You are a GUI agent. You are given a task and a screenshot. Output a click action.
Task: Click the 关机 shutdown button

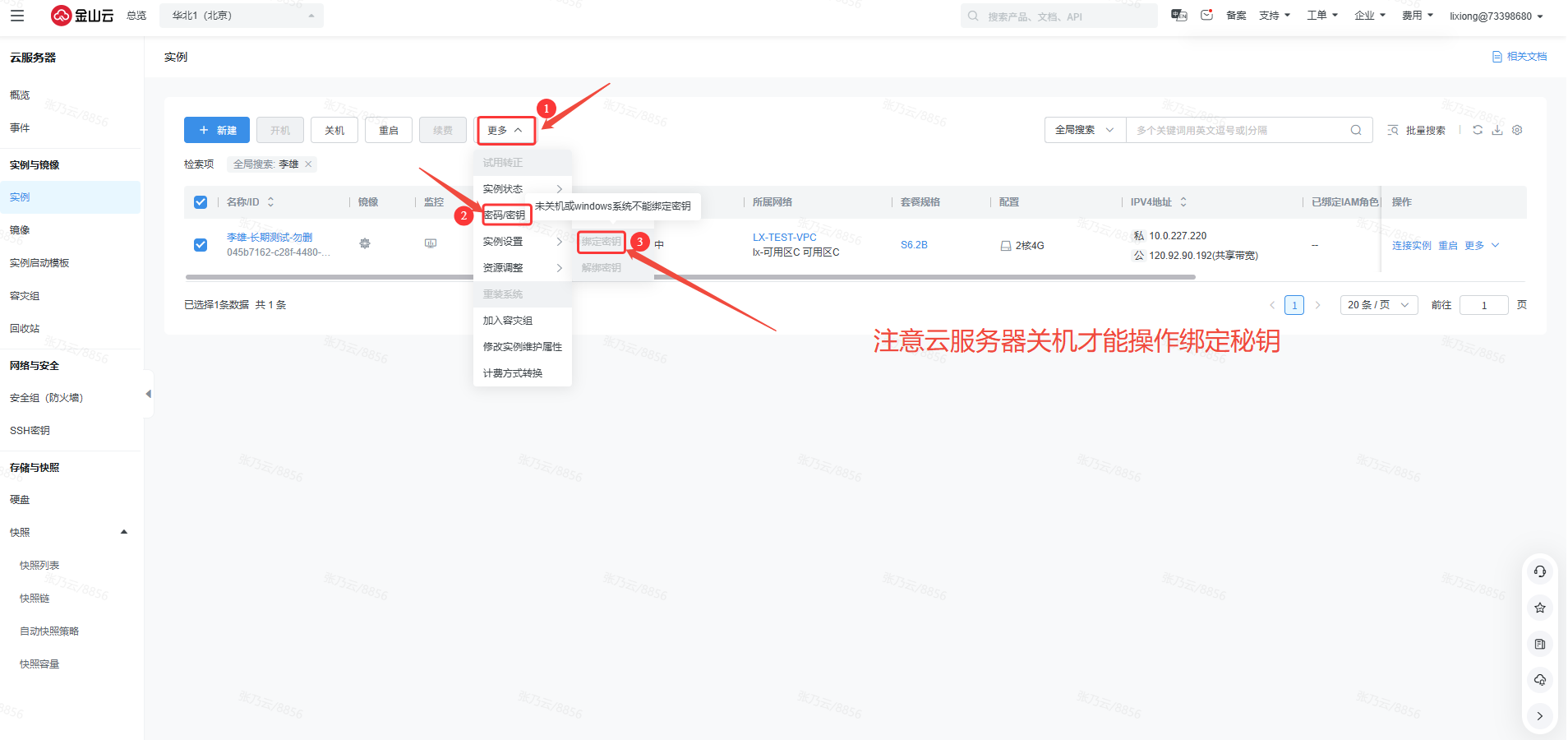coord(334,130)
